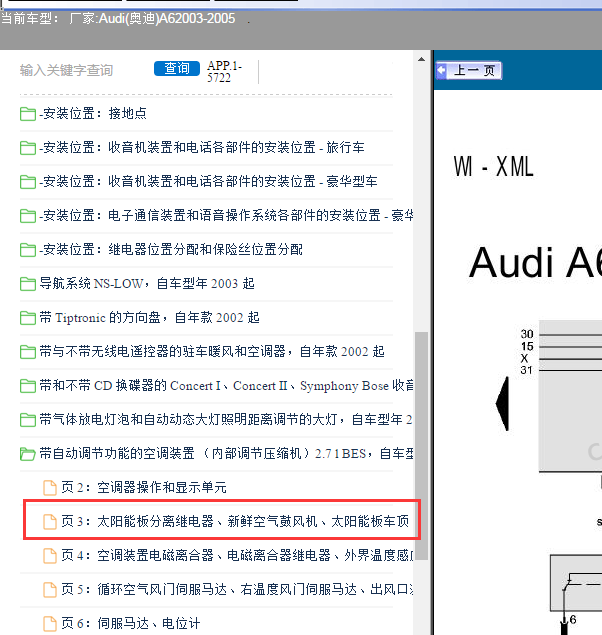This screenshot has width=602, height=635.
Task: Open 电子通信装置和语音操作系统各部件的安装位置 entry
Action: tap(226, 215)
